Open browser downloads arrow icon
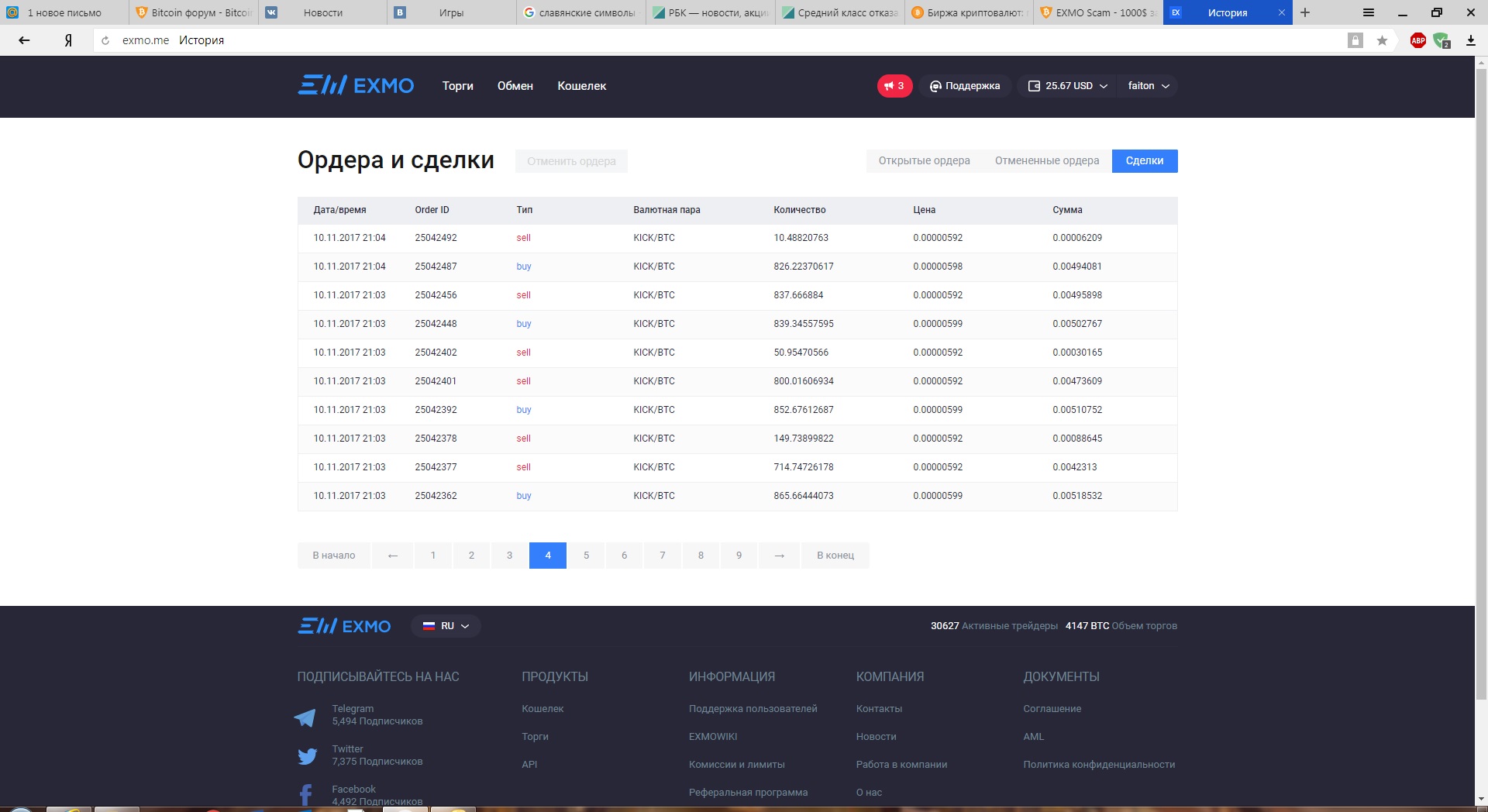This screenshot has width=1488, height=812. [x=1470, y=41]
